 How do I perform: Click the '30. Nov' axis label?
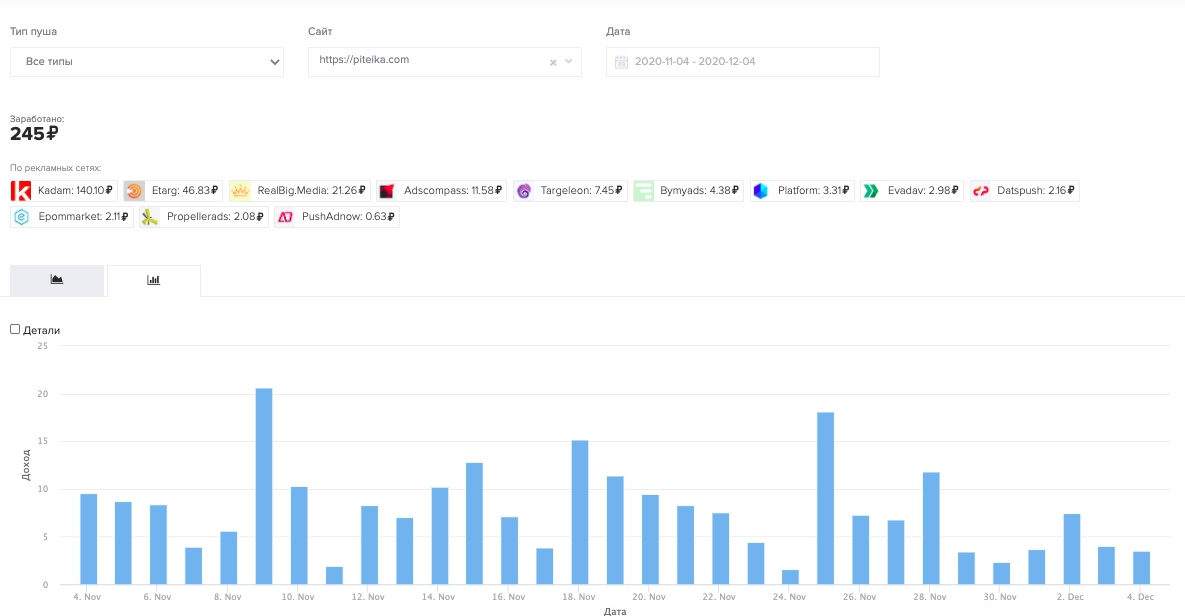click(1000, 597)
